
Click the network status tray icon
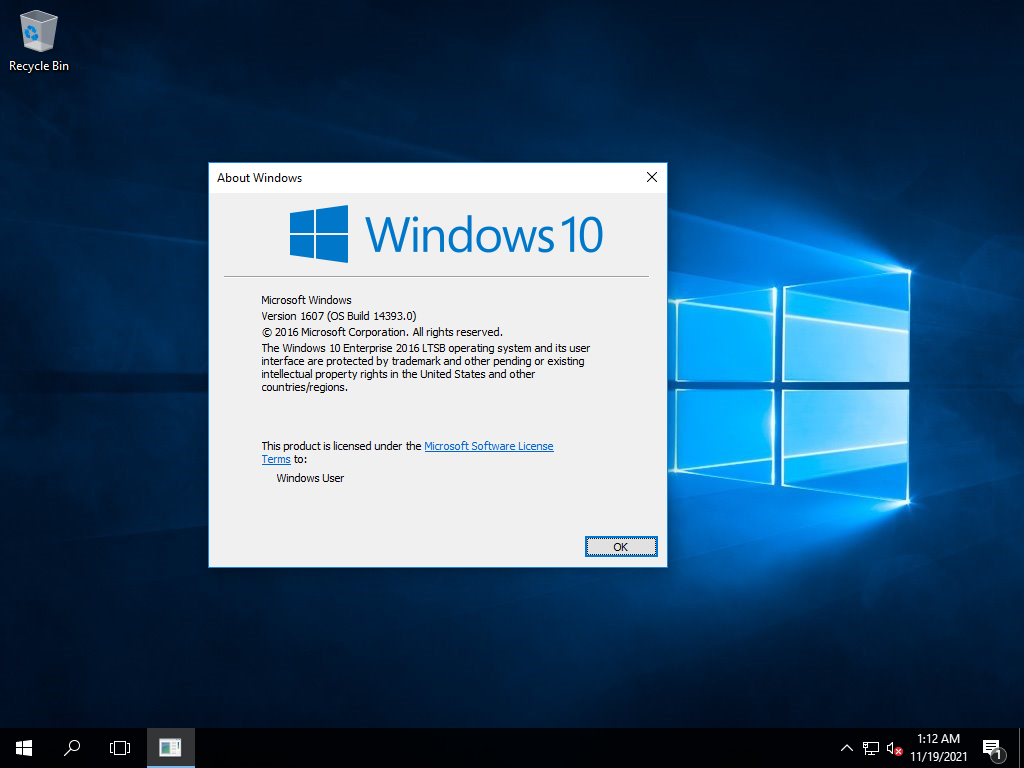click(871, 748)
